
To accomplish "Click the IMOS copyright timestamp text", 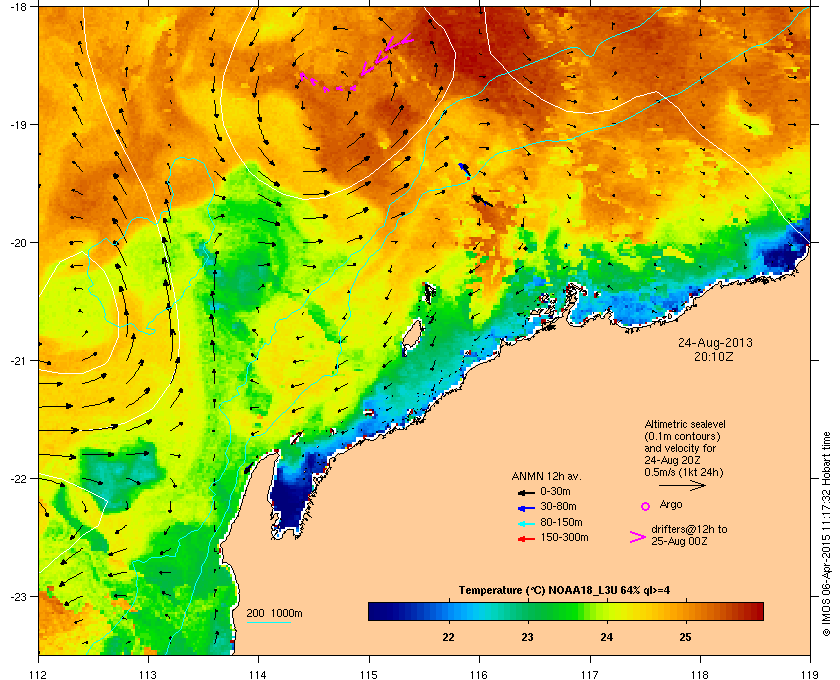I will pyautogui.click(x=826, y=535).
